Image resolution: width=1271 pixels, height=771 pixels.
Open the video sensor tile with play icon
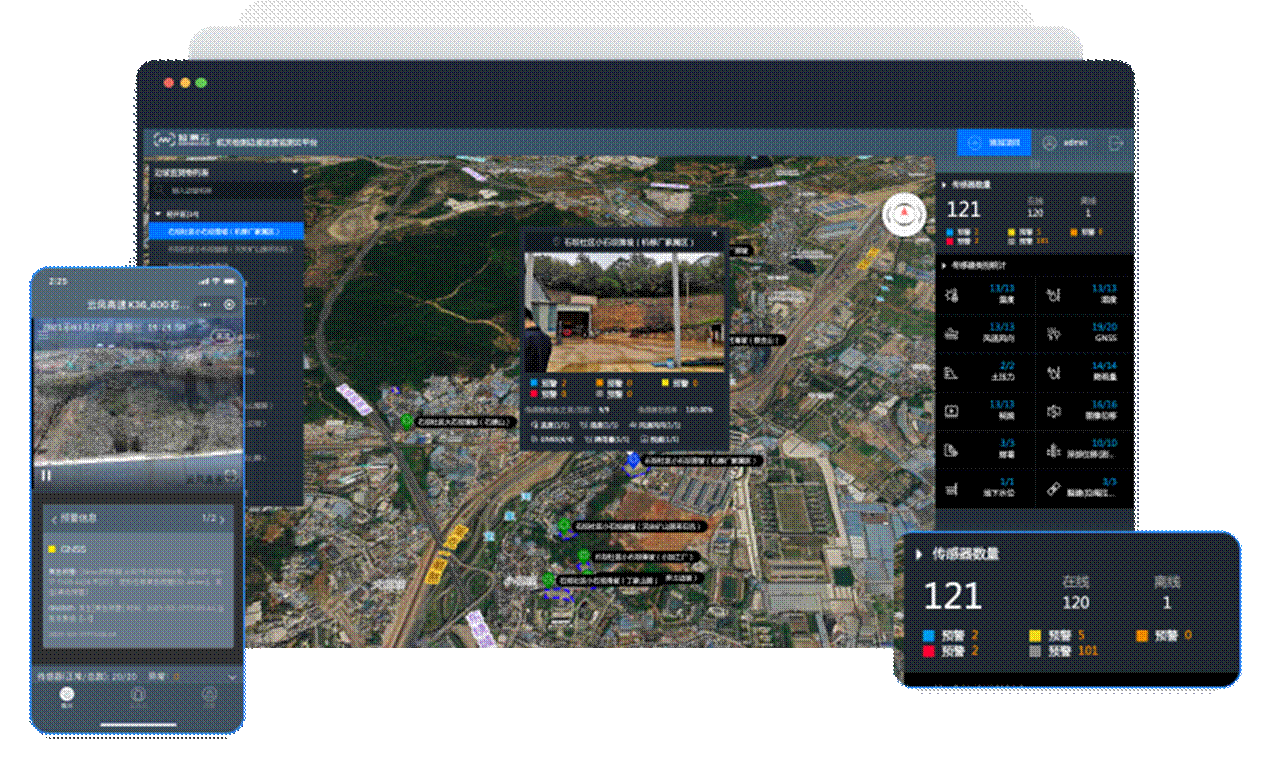[x=985, y=409]
